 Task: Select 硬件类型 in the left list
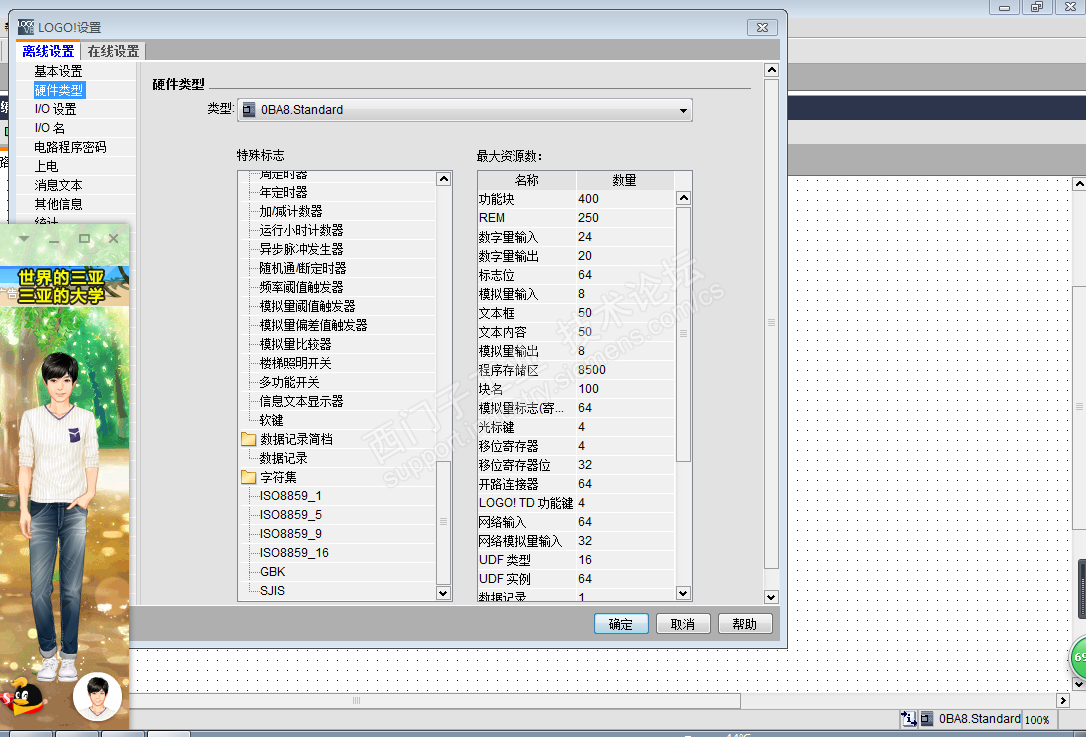tap(59, 90)
